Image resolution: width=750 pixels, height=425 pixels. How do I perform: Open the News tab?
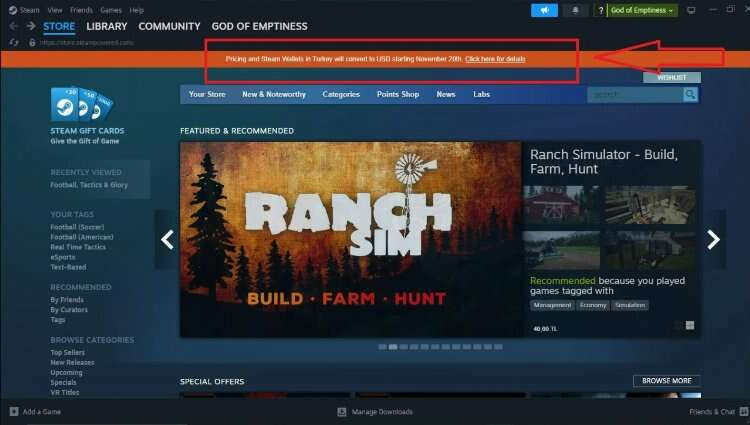pyautogui.click(x=446, y=95)
